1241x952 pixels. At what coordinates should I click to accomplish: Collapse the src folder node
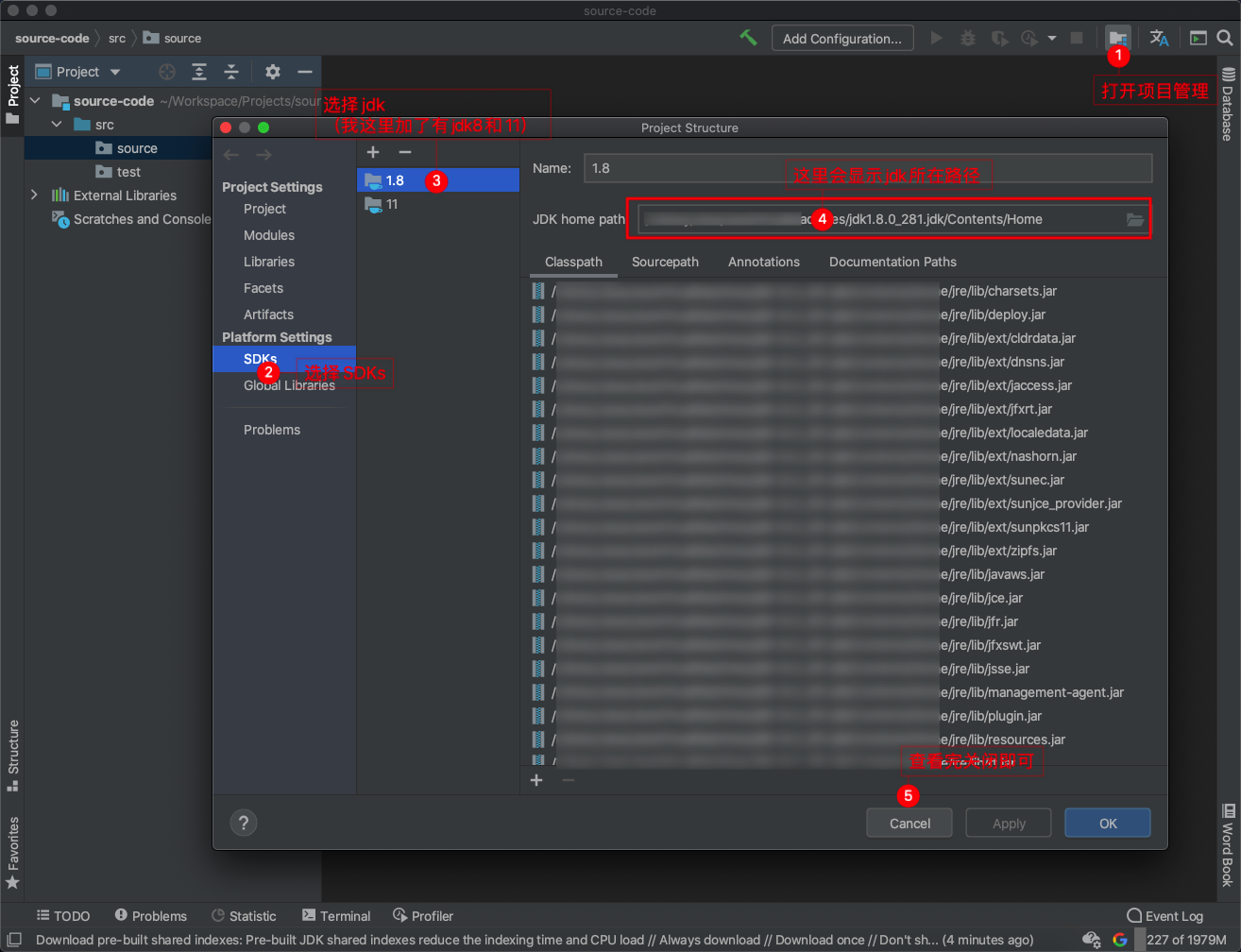coord(57,125)
